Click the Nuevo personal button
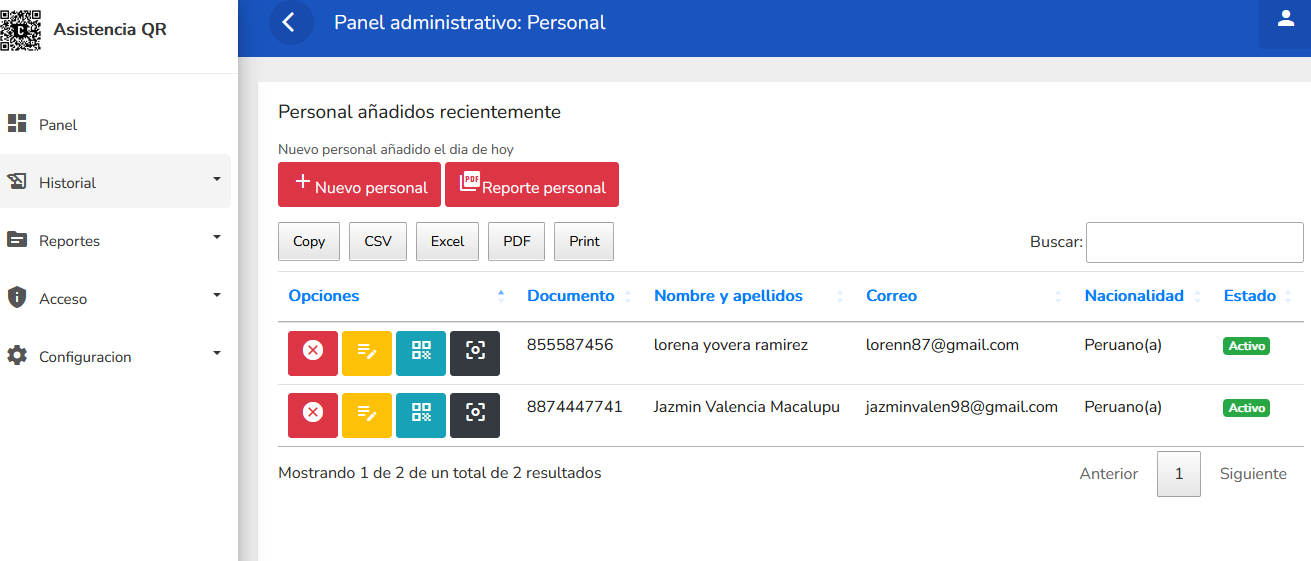The image size is (1311, 561). pyautogui.click(x=359, y=185)
